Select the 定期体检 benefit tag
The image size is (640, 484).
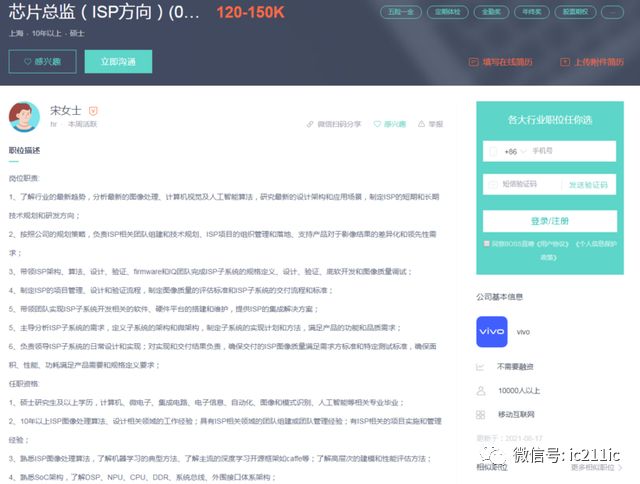(x=448, y=12)
